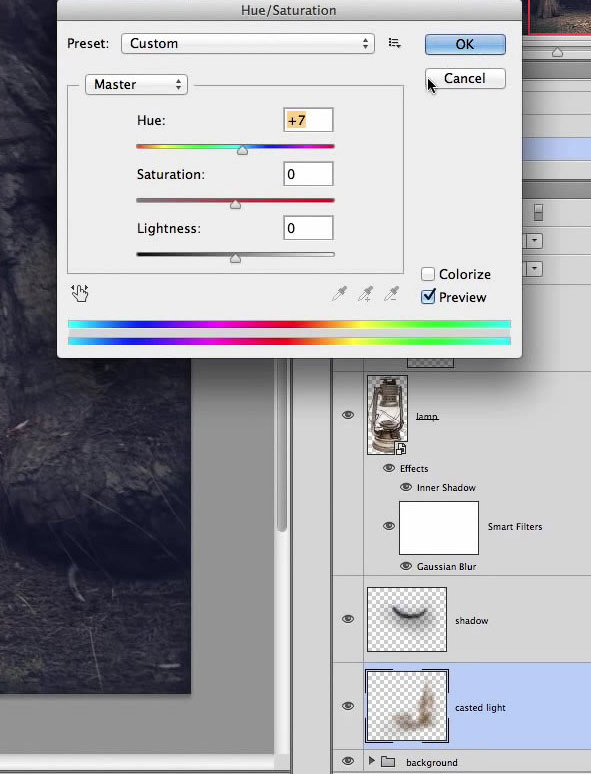Click the eyedropper tool icon

pos(340,294)
